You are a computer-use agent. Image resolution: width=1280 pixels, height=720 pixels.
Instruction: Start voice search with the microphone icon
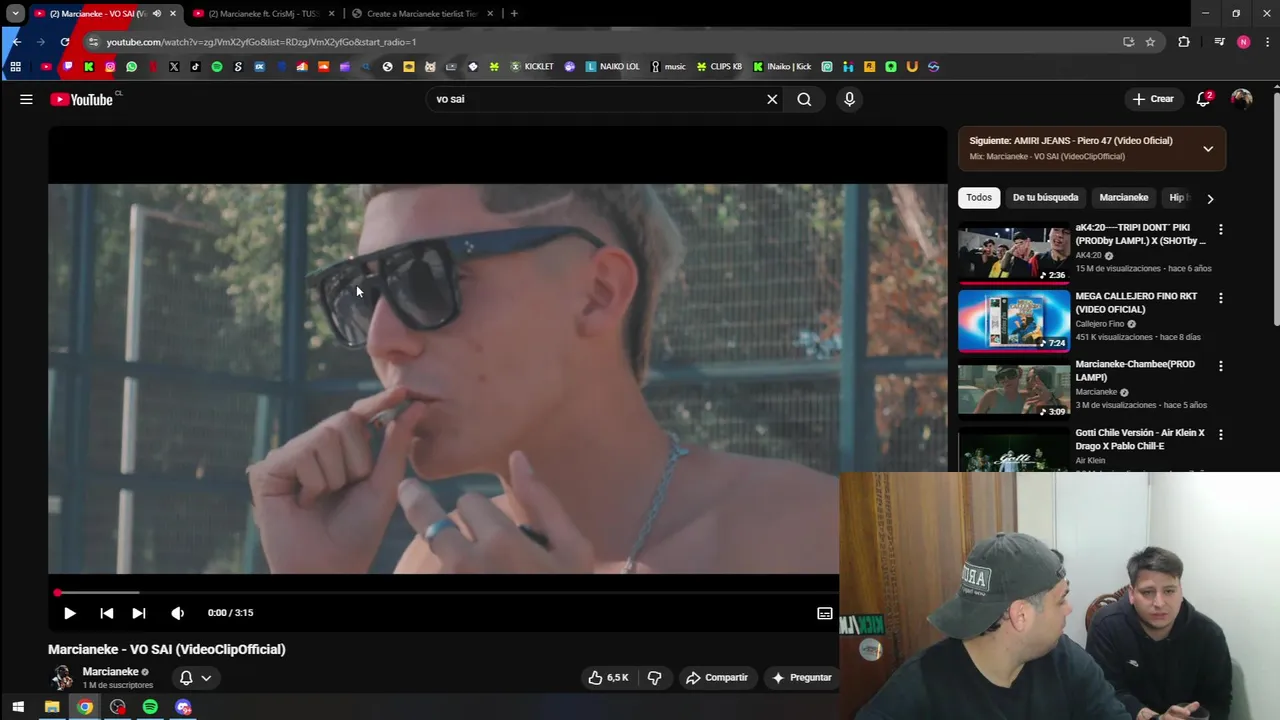(849, 99)
